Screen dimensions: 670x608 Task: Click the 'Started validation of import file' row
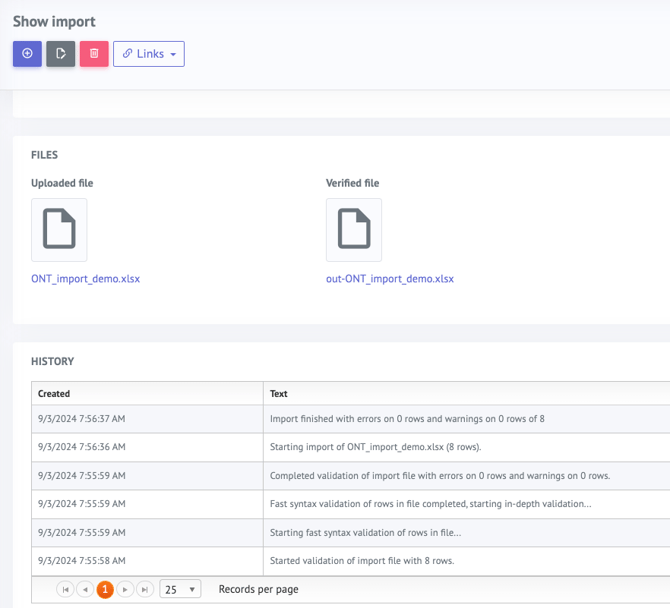(362, 560)
